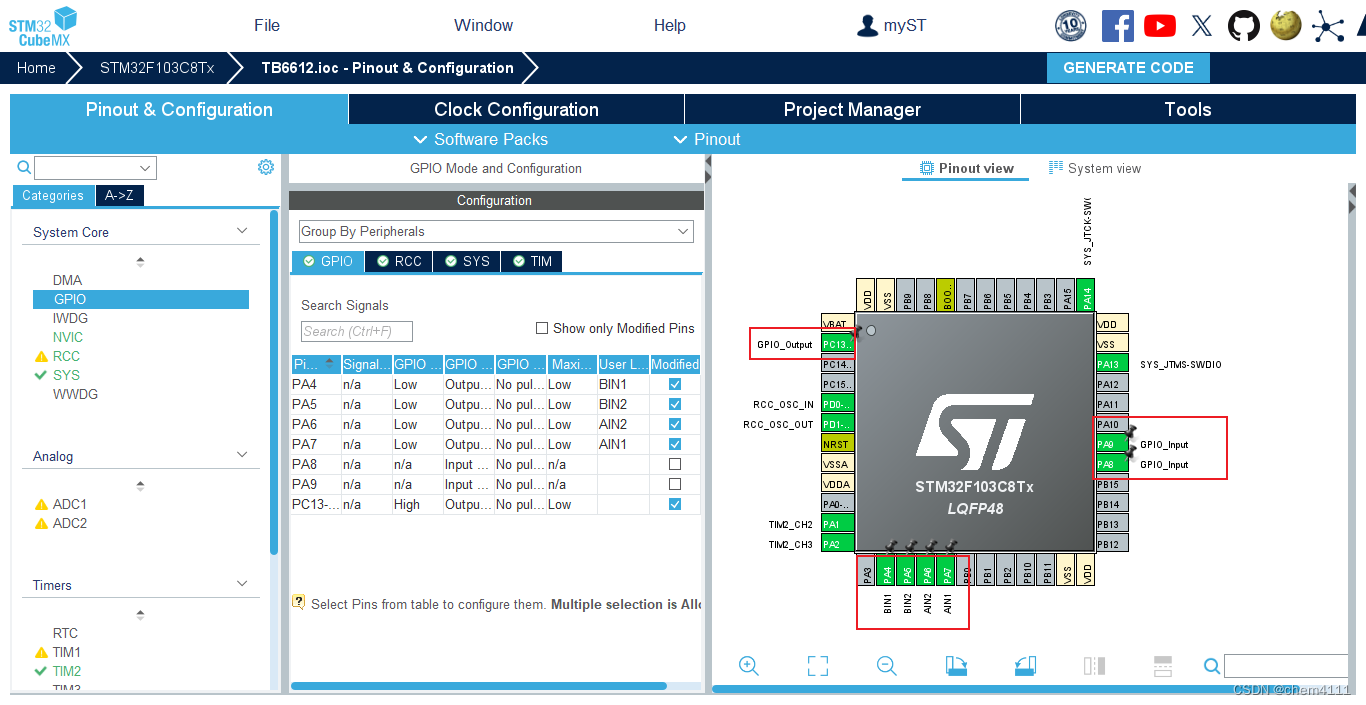Screen dimensions: 1366x705
Task: Uncheck Modified for pin PA4
Action: click(x=674, y=384)
